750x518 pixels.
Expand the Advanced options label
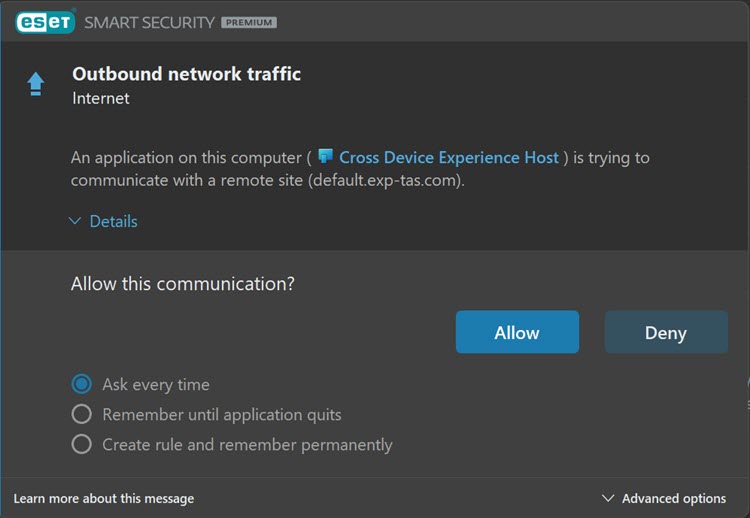674,498
